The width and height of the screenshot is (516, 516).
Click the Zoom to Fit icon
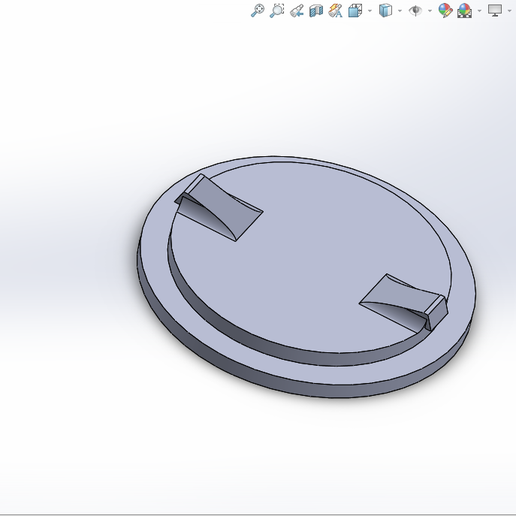click(258, 10)
